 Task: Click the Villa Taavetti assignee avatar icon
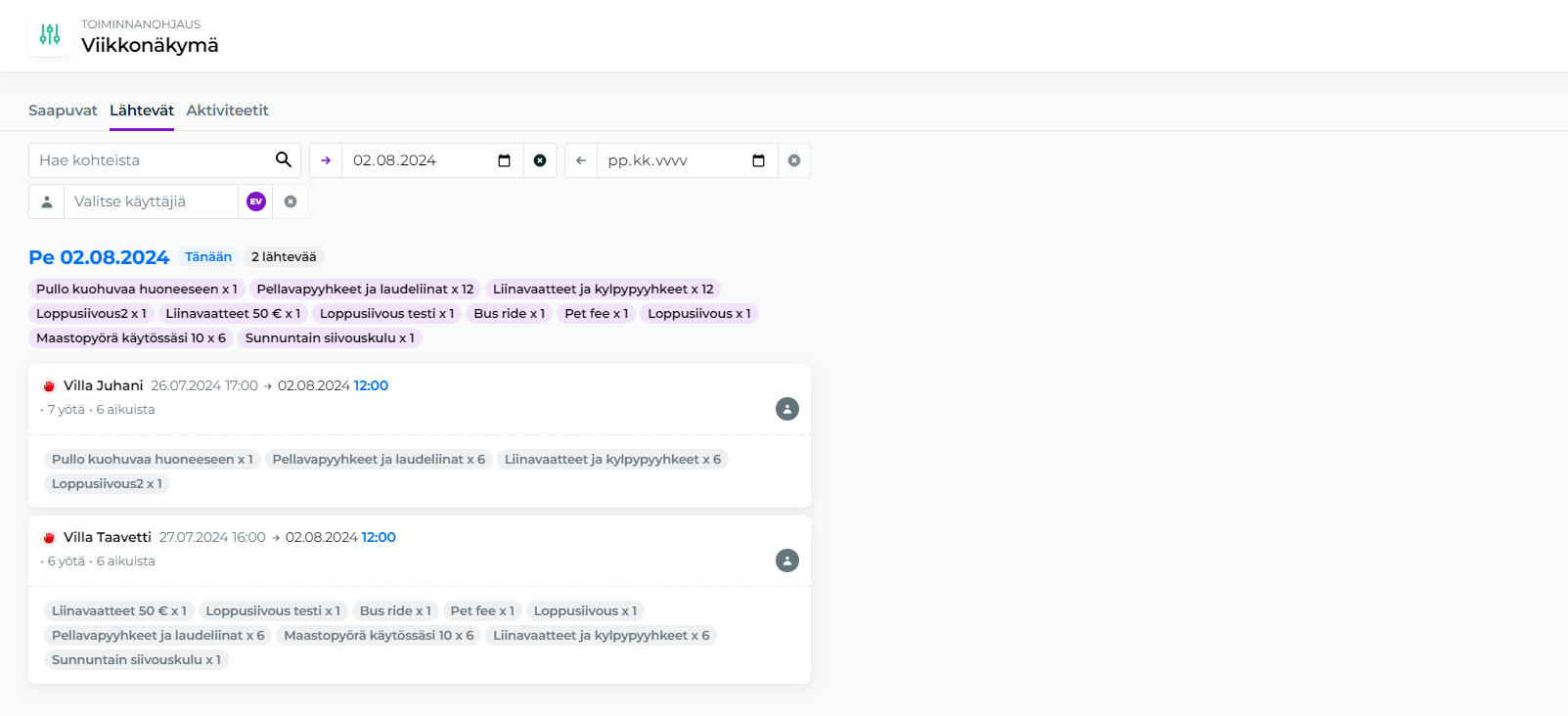[x=787, y=560]
